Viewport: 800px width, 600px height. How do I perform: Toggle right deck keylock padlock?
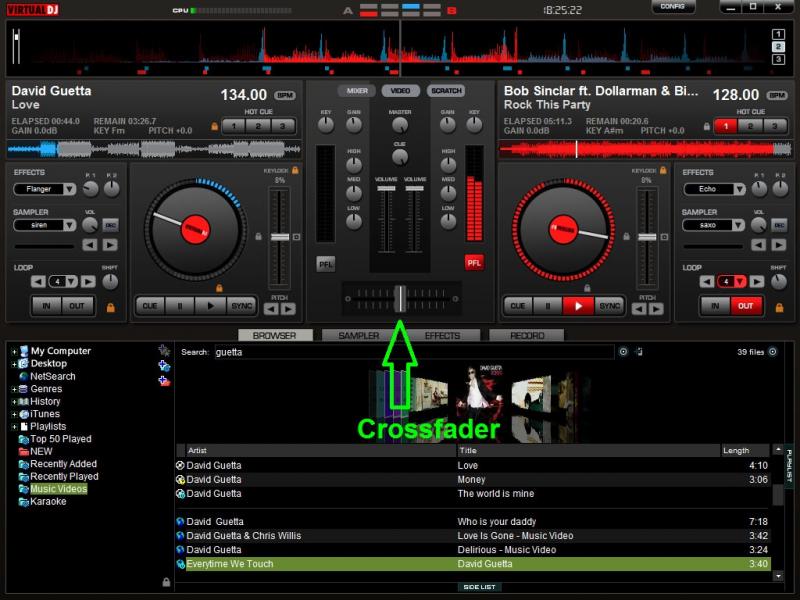(663, 170)
